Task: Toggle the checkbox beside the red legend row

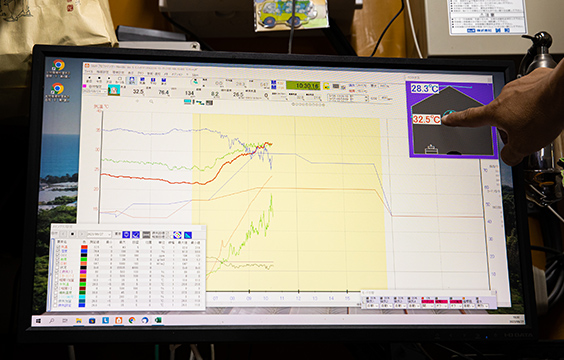Action: pos(58,247)
